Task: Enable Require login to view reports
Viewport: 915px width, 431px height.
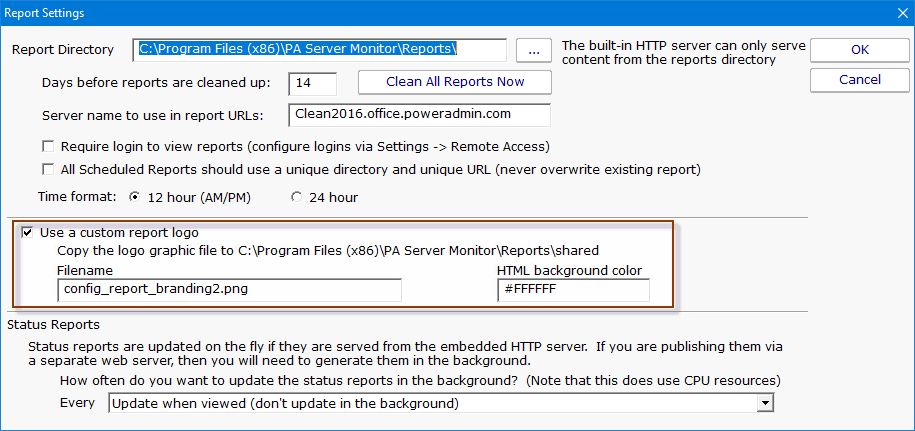Action: click(48, 147)
